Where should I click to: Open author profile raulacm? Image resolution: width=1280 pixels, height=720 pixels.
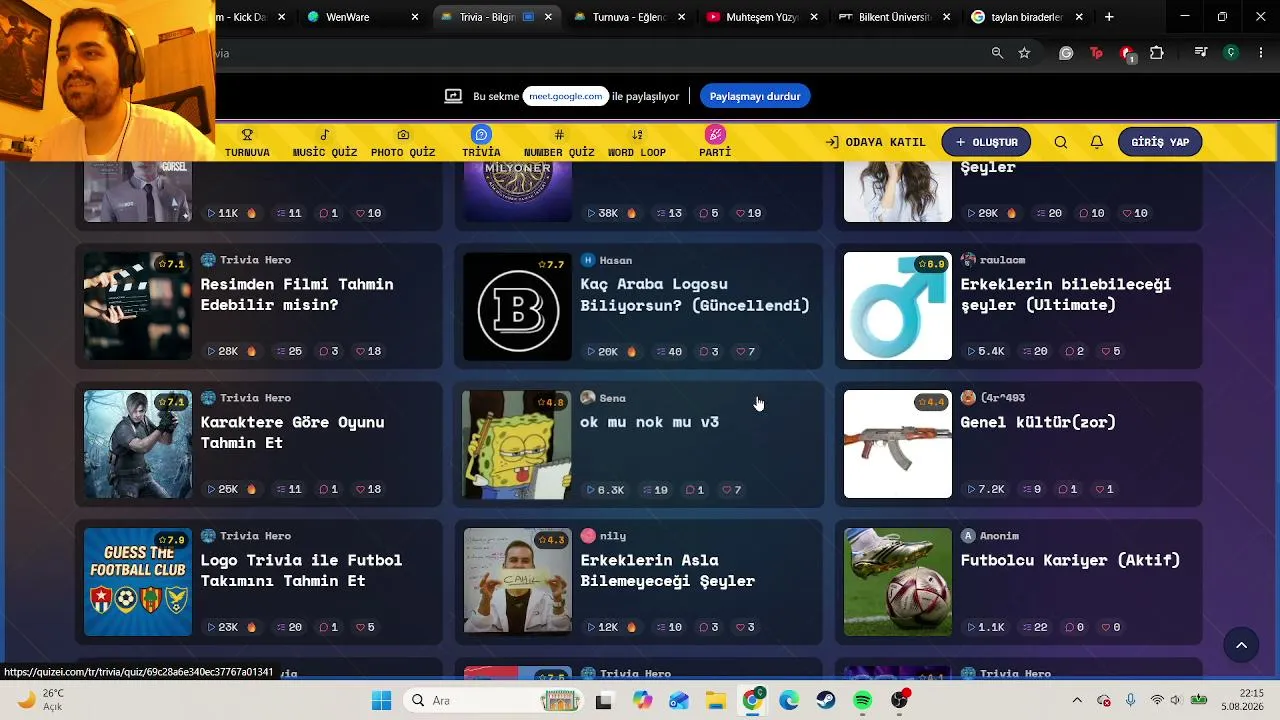click(993, 260)
